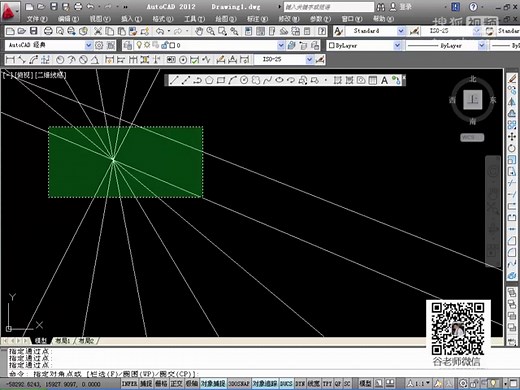Select the Rectangle draw tool

click(221, 80)
